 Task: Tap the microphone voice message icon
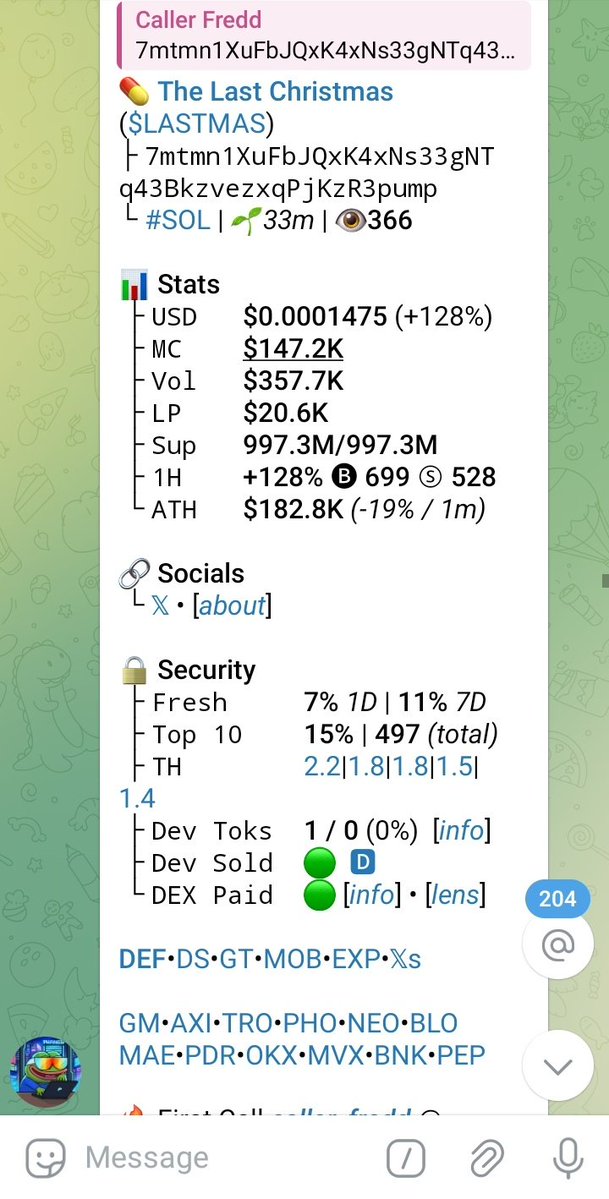[568, 1158]
